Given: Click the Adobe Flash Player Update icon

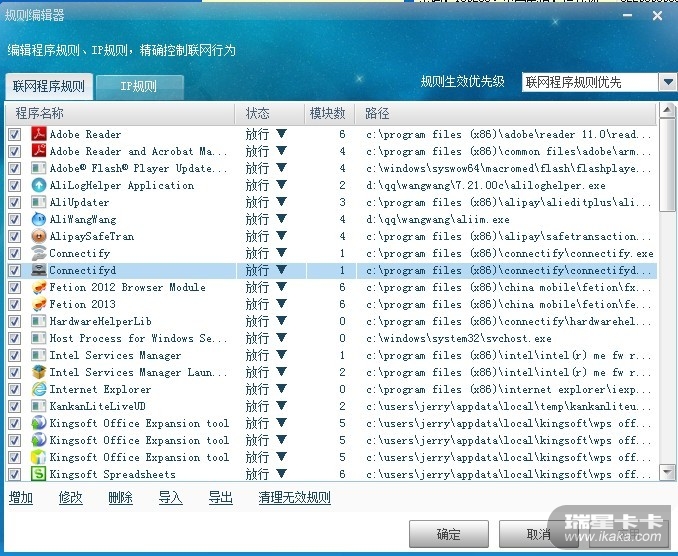Looking at the screenshot, I should pos(38,168).
